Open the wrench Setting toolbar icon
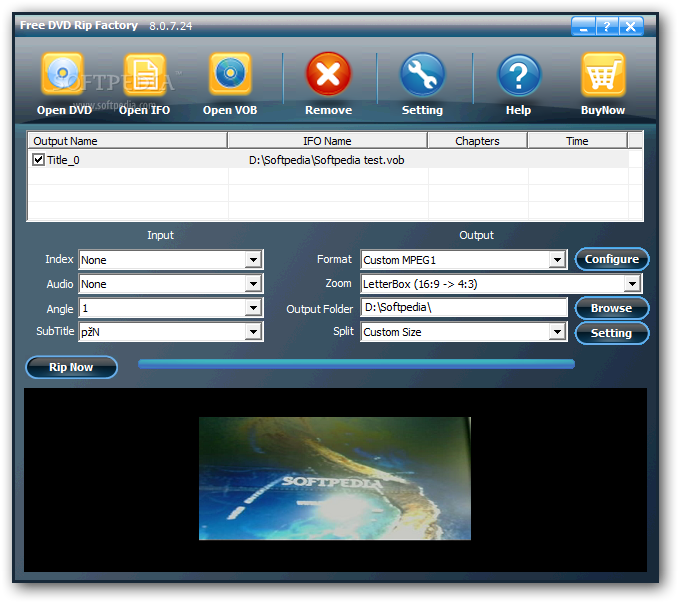Image resolution: width=679 pixels, height=603 pixels. point(422,75)
